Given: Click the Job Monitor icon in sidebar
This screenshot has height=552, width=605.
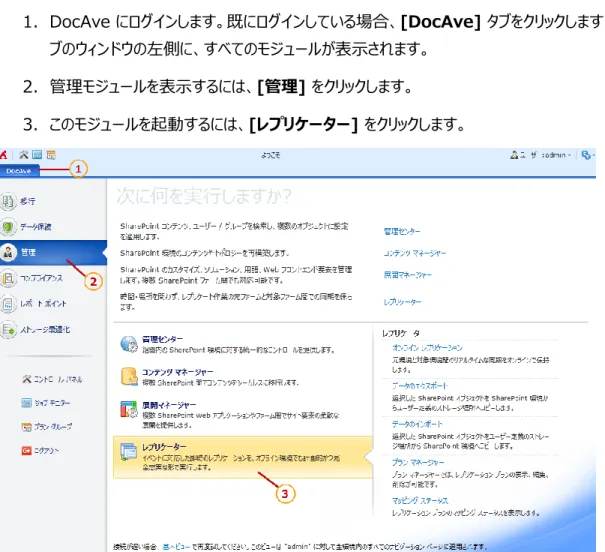Looking at the screenshot, I should click(26, 403).
